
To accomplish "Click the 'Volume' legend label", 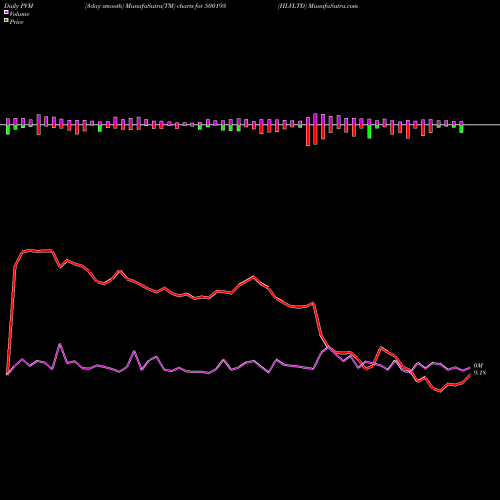I will [x=19, y=14].
